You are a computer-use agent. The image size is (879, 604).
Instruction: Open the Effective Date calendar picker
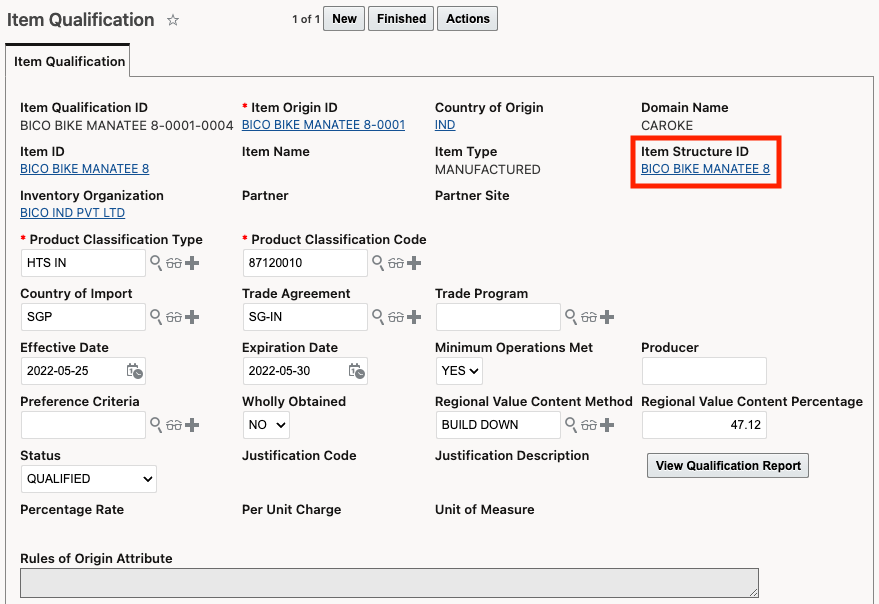pyautogui.click(x=134, y=371)
